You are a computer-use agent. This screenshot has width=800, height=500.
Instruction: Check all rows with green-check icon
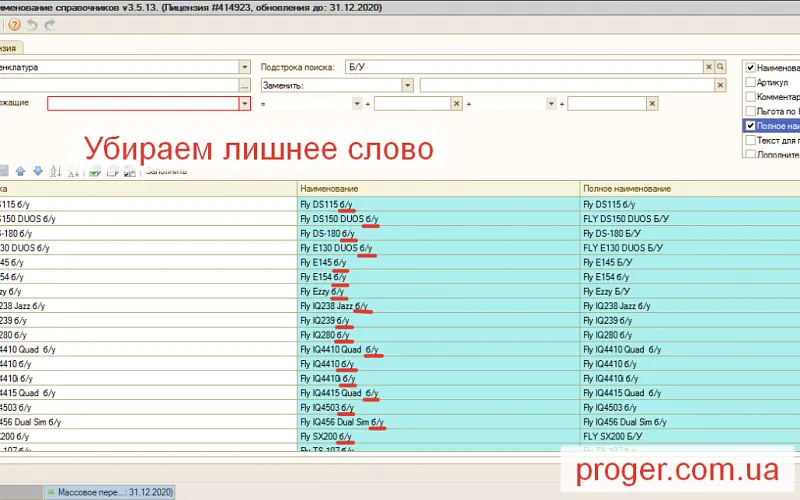tap(94, 172)
